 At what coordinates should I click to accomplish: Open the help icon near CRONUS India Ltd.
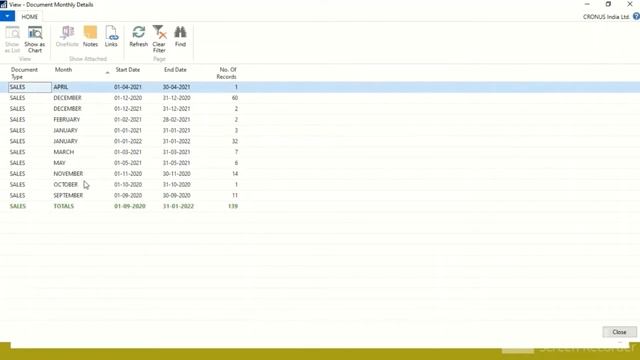coord(636,17)
